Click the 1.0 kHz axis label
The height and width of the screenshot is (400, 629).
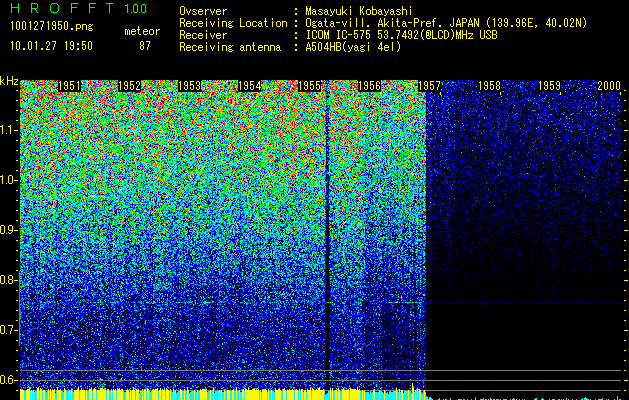(x=9, y=180)
